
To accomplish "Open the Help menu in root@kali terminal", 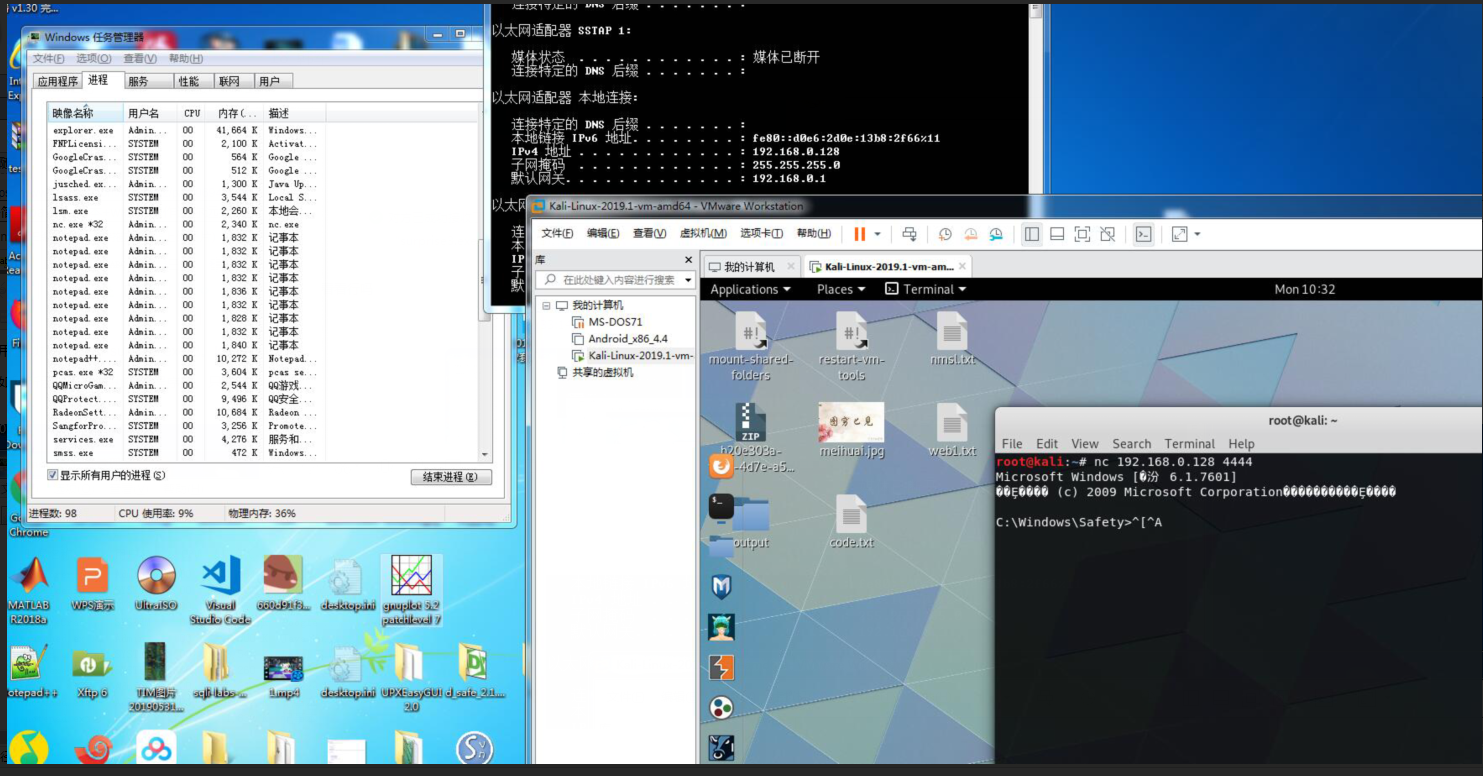I will coord(1241,444).
